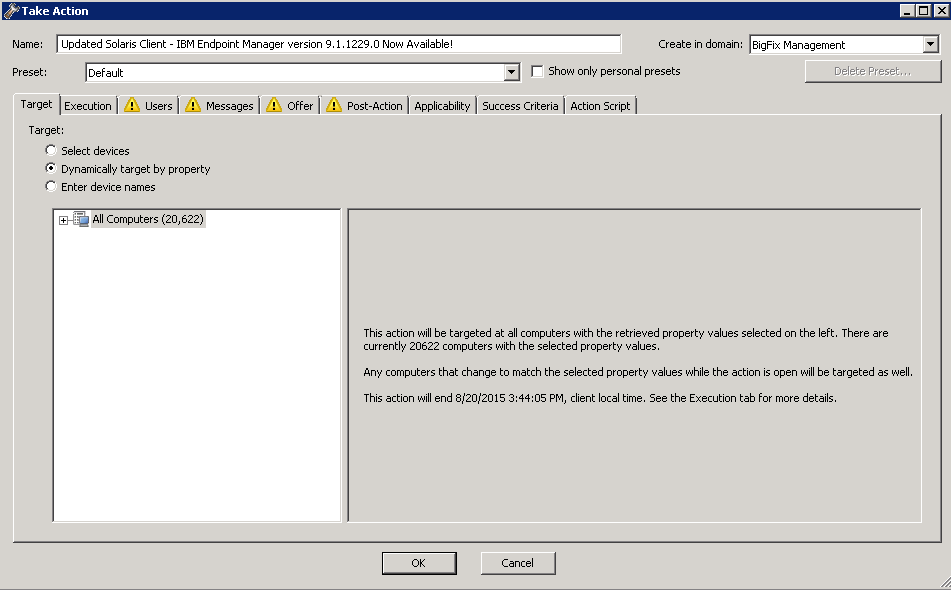Viewport: 951px width, 590px height.
Task: Click the warning icon on Post-Action tab
Action: (x=334, y=105)
